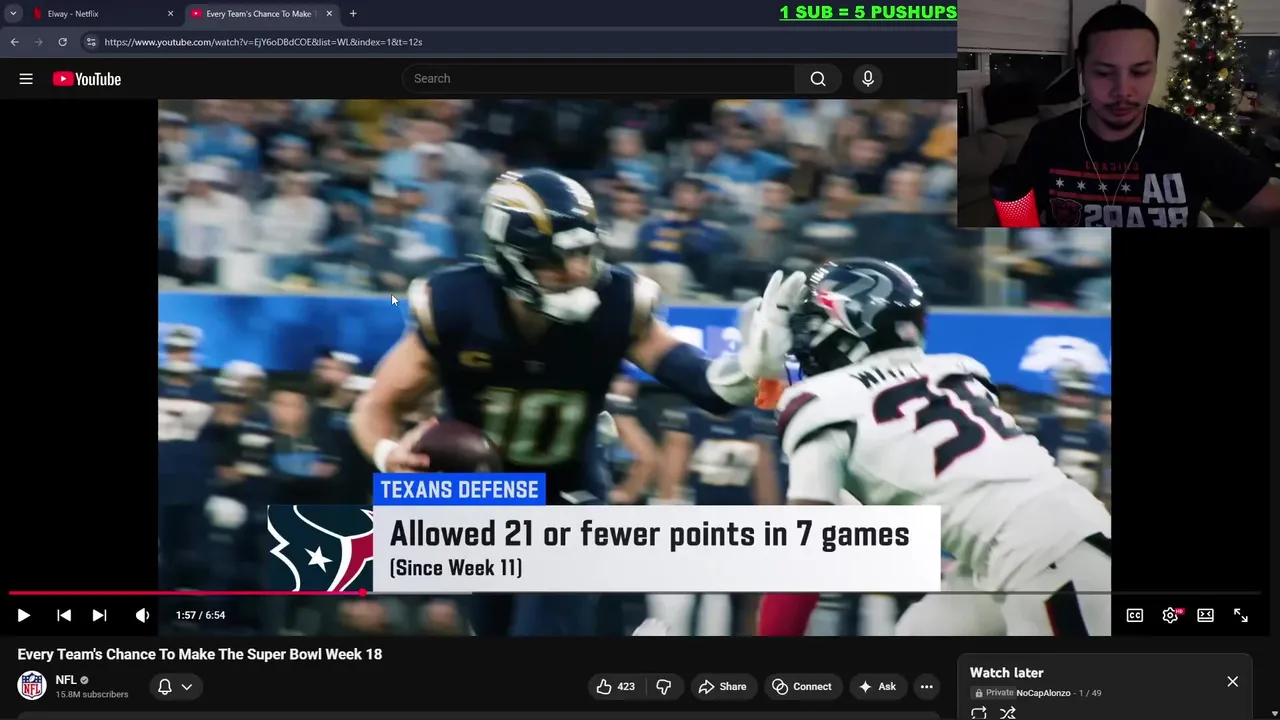Switch to theater mode

(1205, 615)
